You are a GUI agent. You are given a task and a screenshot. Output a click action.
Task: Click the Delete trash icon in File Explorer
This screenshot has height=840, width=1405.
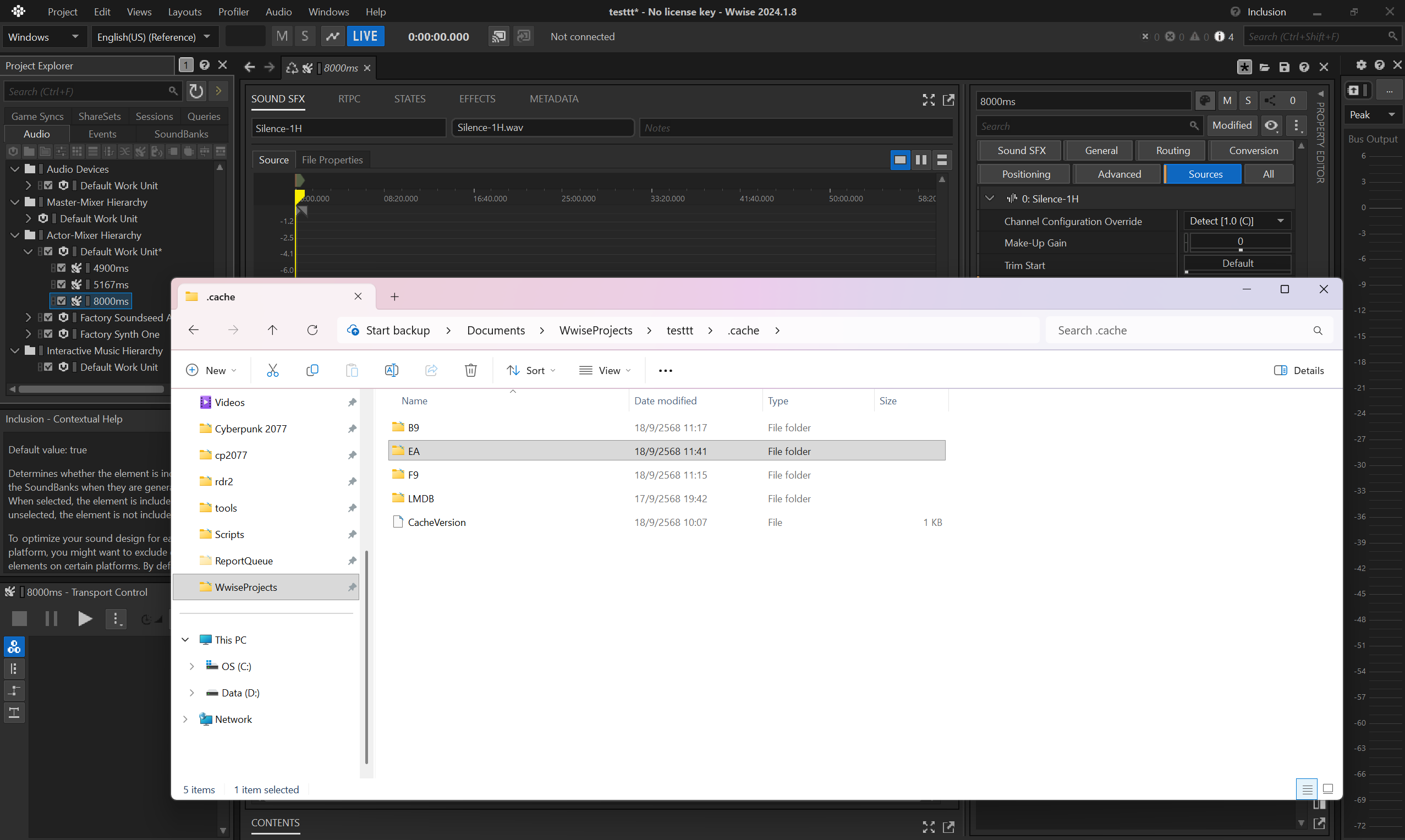coord(470,370)
